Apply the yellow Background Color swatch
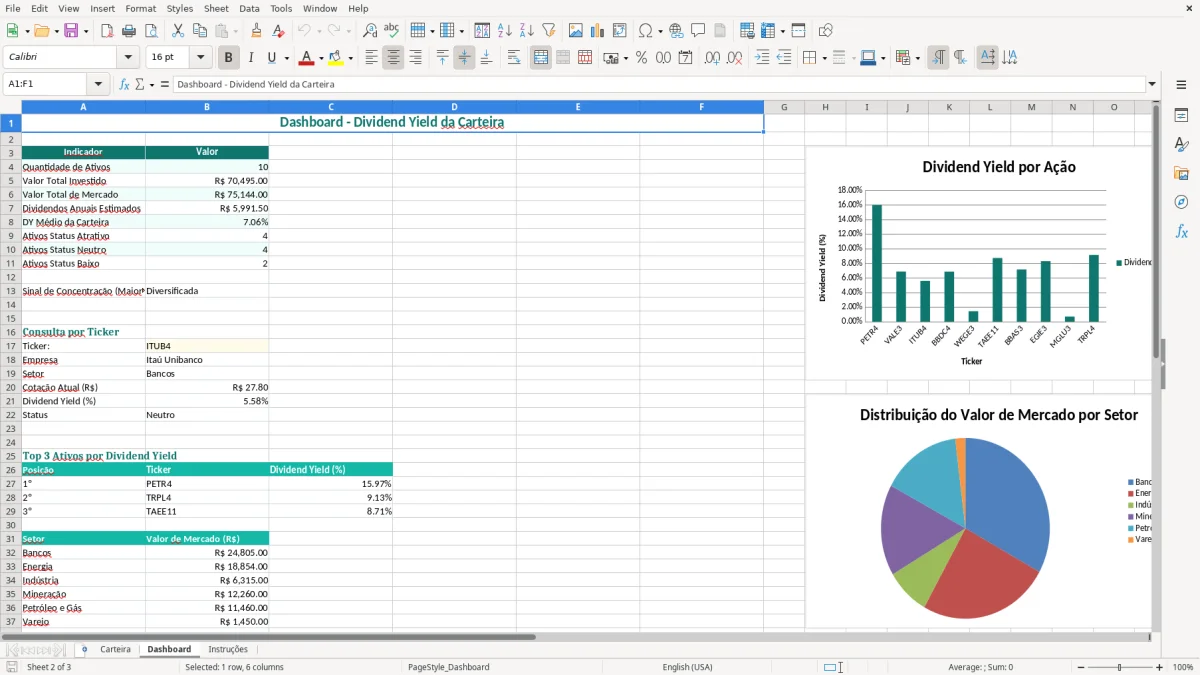This screenshot has height=675, width=1200. pyautogui.click(x=336, y=58)
